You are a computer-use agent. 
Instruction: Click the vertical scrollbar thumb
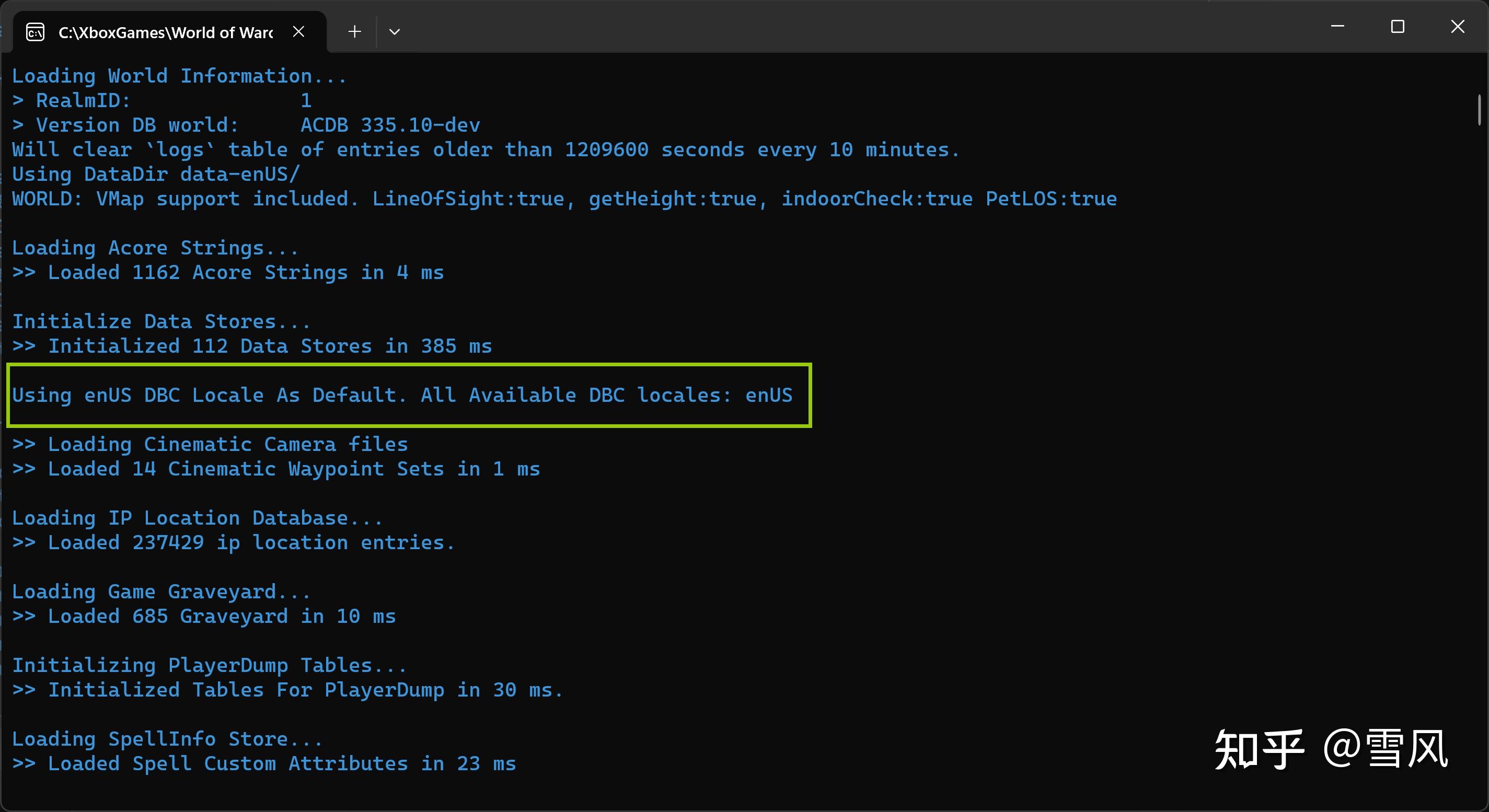1479,110
